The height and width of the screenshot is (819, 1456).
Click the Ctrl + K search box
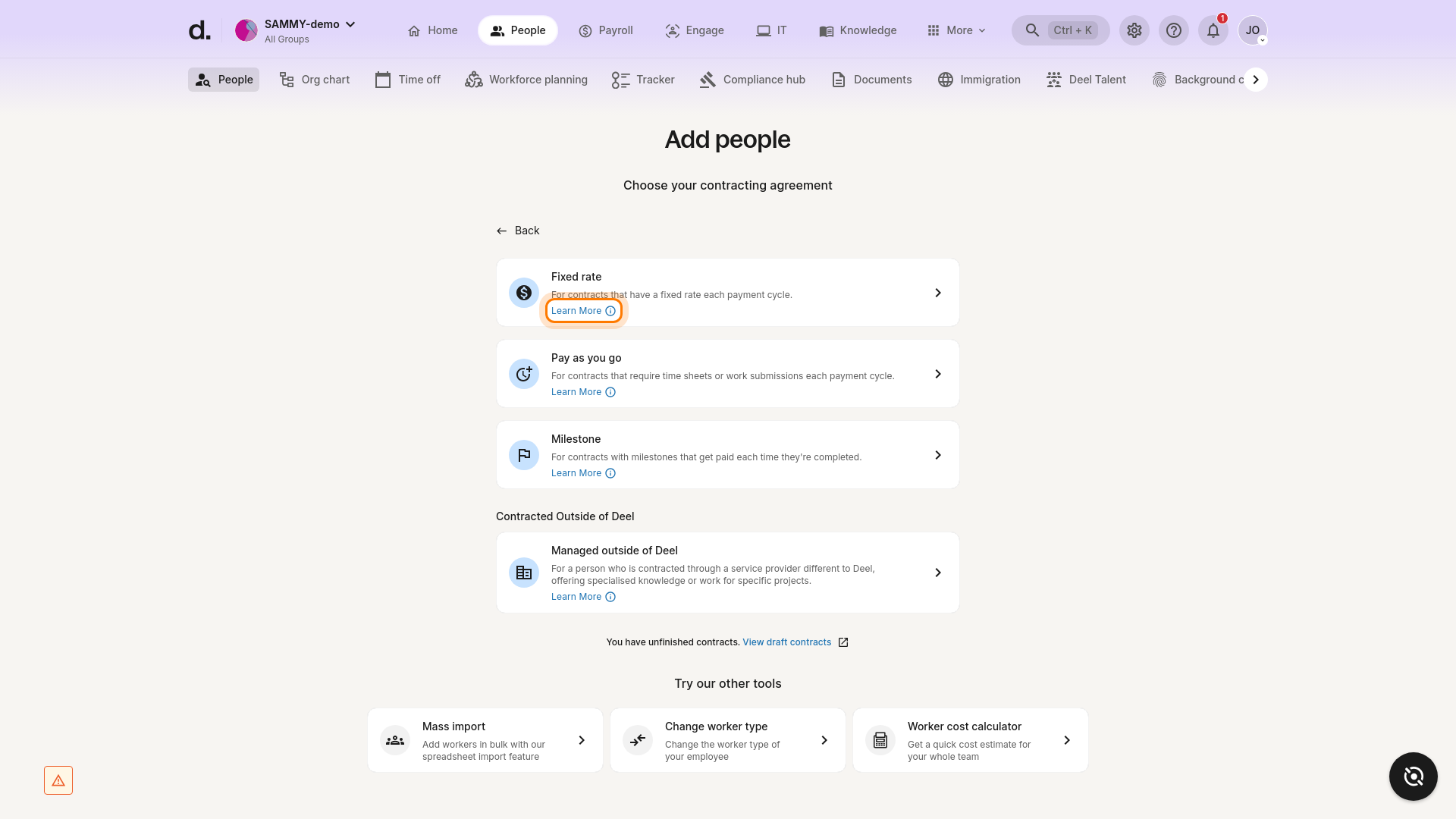pos(1060,30)
